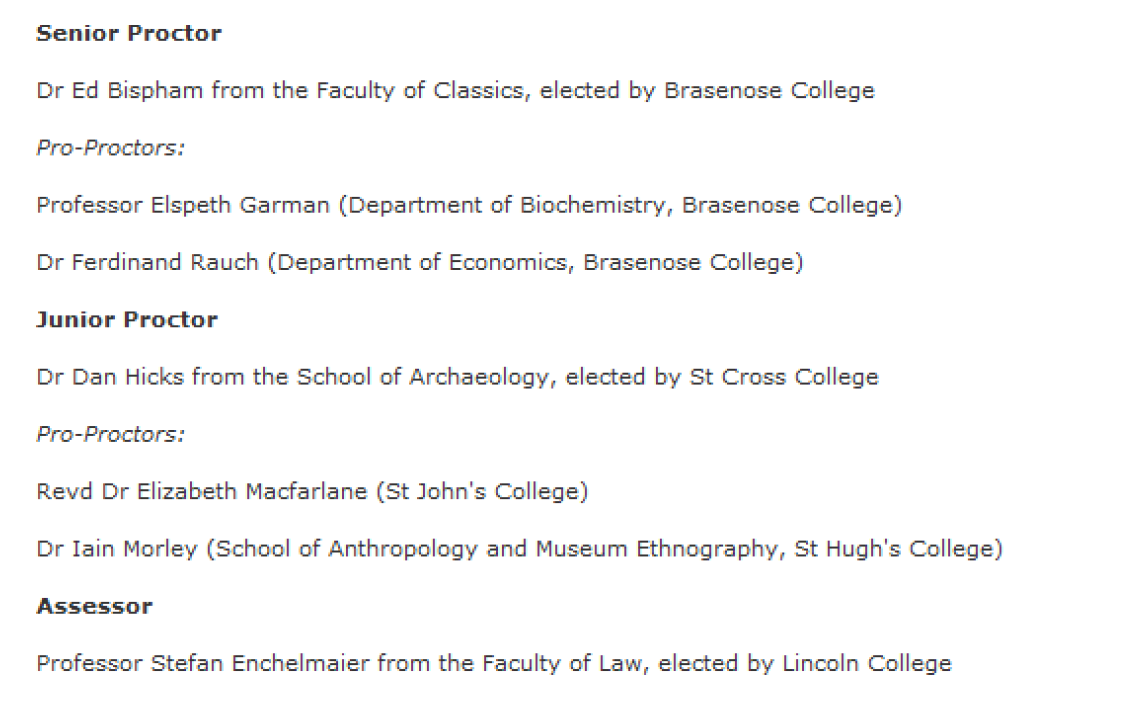The height and width of the screenshot is (719, 1137).
Task: Click the "Assessor" heading
Action: click(94, 607)
